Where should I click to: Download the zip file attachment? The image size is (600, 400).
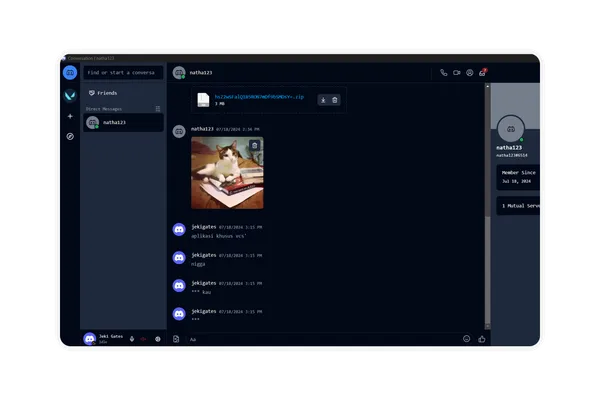pyautogui.click(x=323, y=100)
